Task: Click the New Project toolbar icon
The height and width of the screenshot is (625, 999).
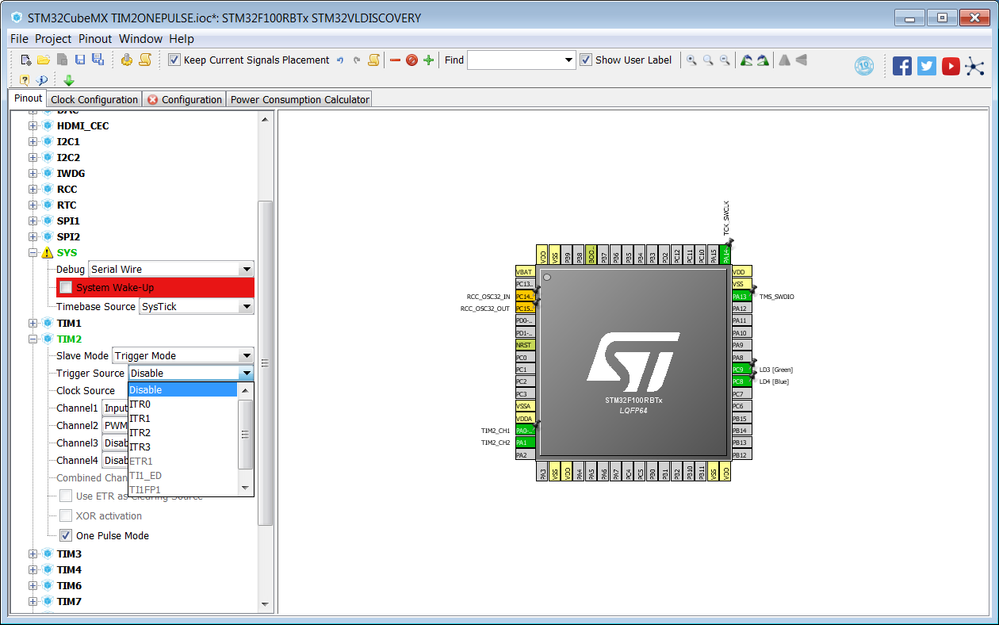Action: (25, 60)
